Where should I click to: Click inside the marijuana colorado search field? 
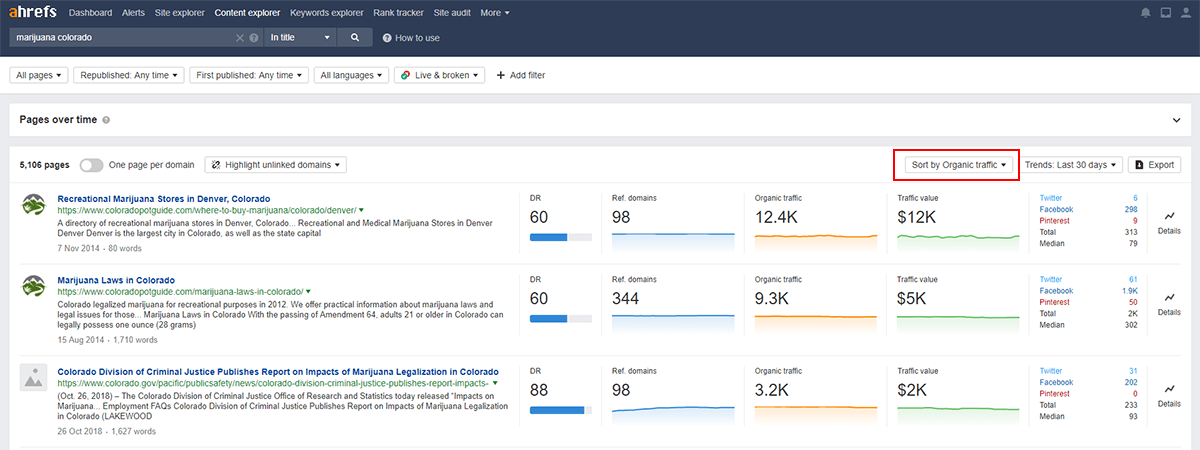pos(120,37)
